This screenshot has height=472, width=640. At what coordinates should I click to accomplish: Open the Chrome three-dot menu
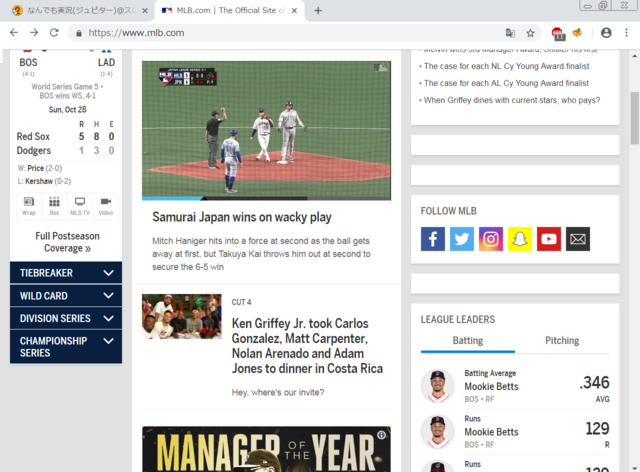pos(626,33)
